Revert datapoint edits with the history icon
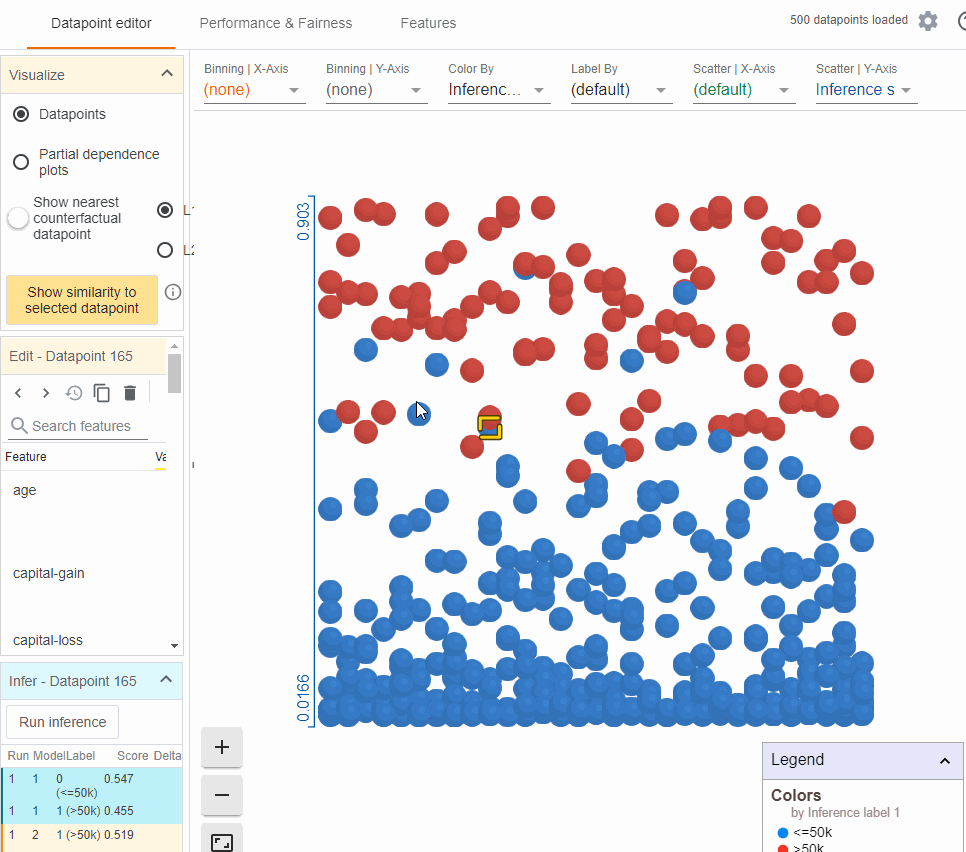 [x=73, y=392]
